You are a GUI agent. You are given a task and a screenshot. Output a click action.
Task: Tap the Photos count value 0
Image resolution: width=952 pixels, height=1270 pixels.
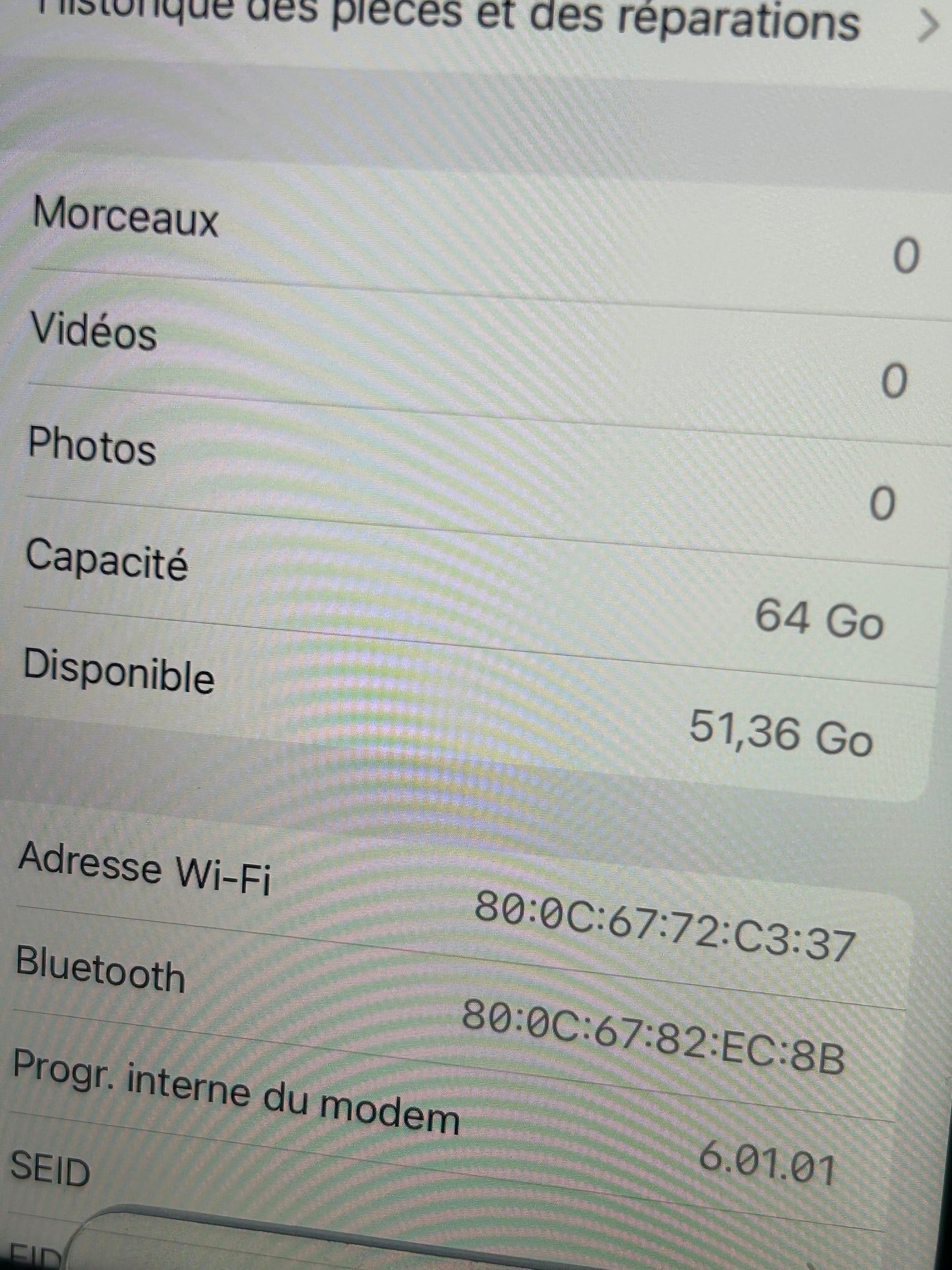[882, 504]
